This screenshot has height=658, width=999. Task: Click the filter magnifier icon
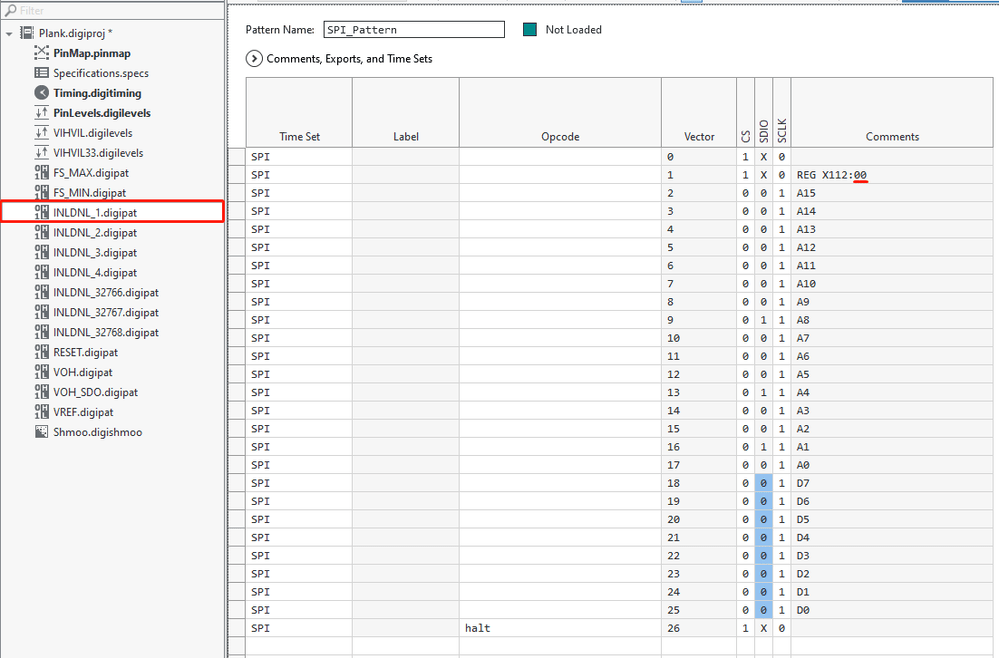click(x=10, y=10)
